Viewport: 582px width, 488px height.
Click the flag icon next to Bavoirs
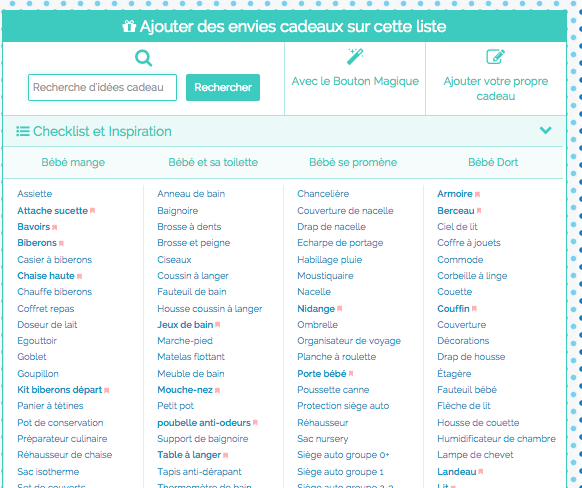pos(55,227)
